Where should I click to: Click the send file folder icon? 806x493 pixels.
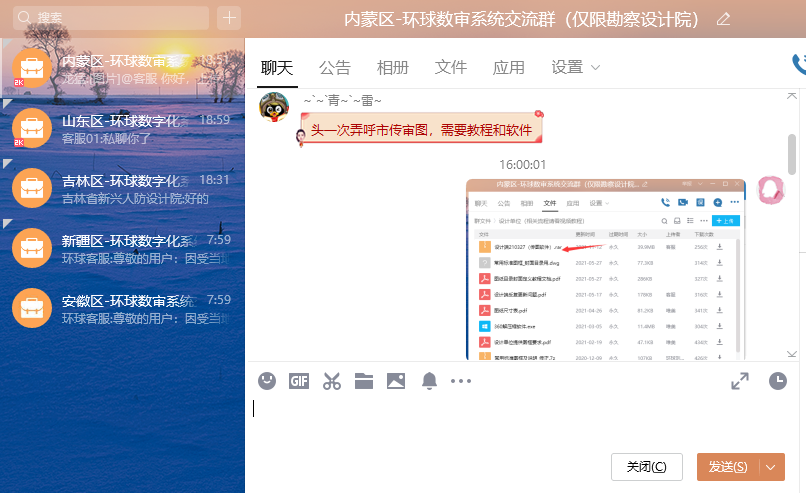[x=364, y=381]
